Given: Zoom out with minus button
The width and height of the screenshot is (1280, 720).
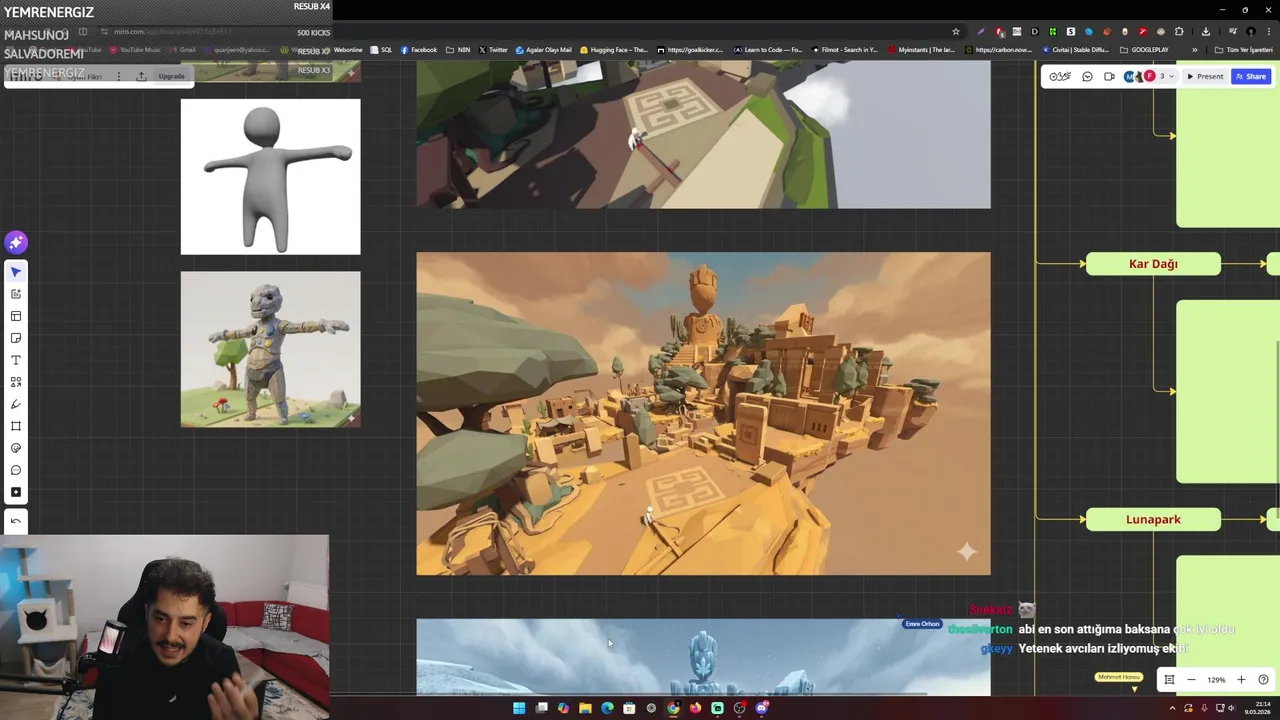Looking at the screenshot, I should (x=1191, y=680).
